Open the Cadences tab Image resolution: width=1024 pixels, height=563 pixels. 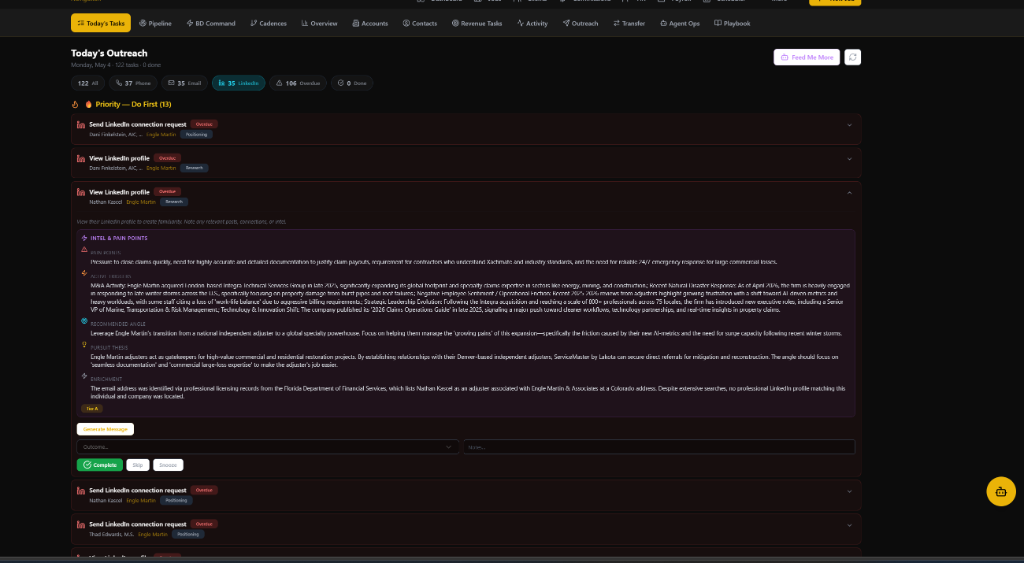click(x=268, y=24)
